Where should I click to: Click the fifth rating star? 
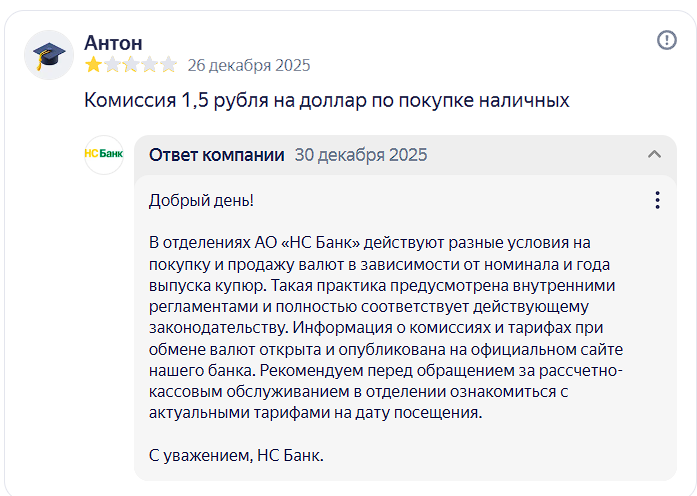(x=169, y=66)
